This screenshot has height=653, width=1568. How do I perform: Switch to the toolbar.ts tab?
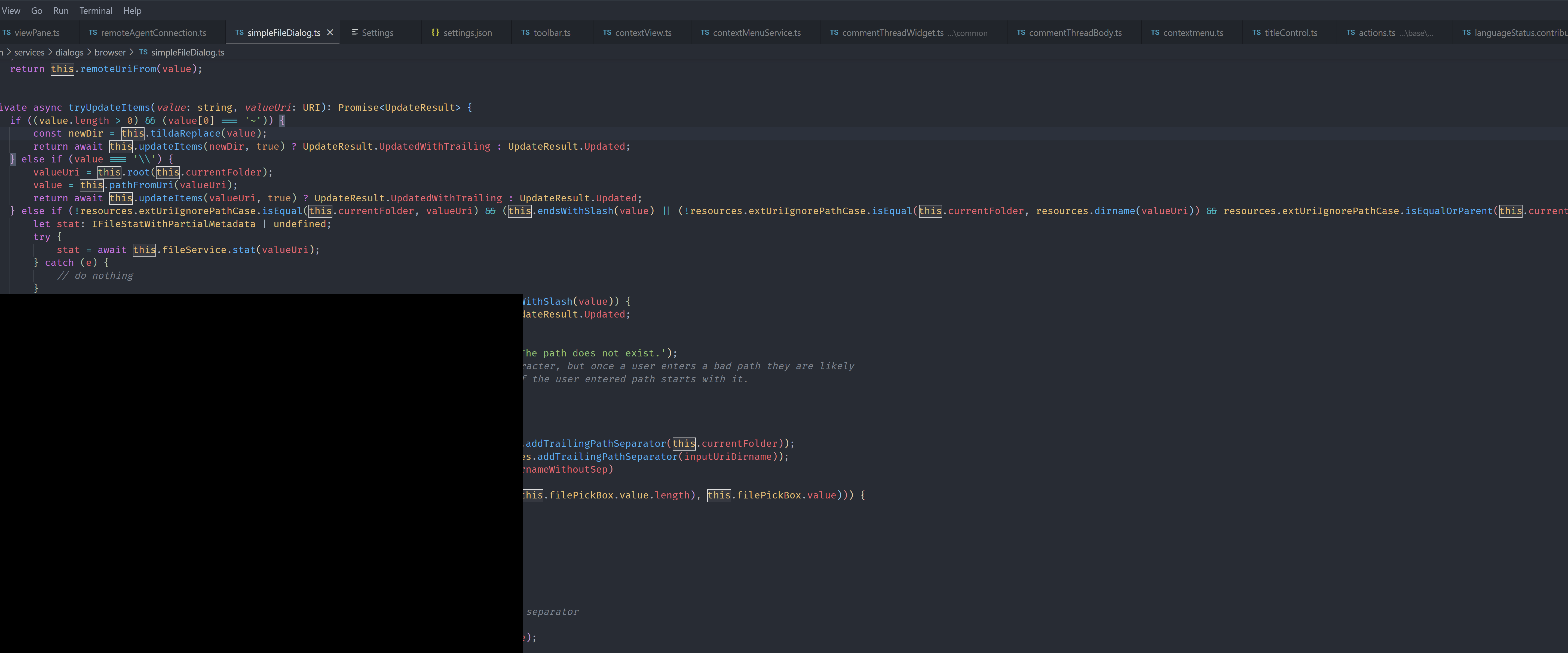click(552, 33)
